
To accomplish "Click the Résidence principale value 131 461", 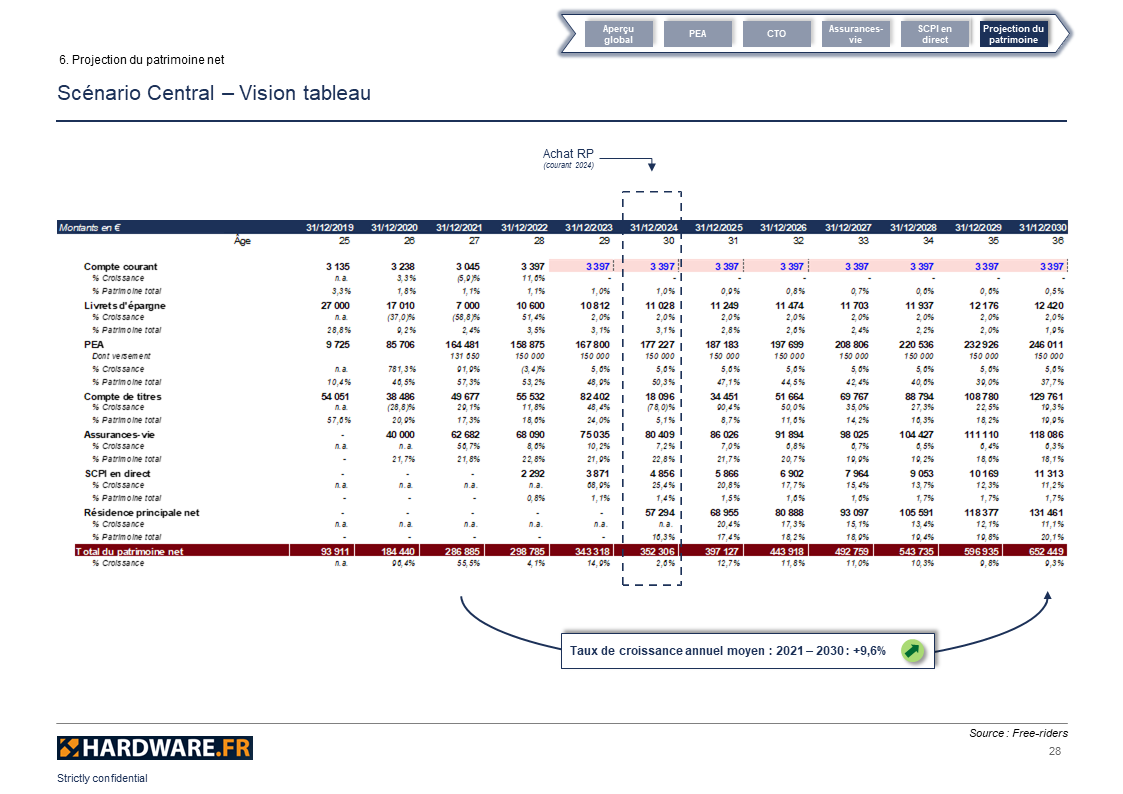I will pos(1046,513).
